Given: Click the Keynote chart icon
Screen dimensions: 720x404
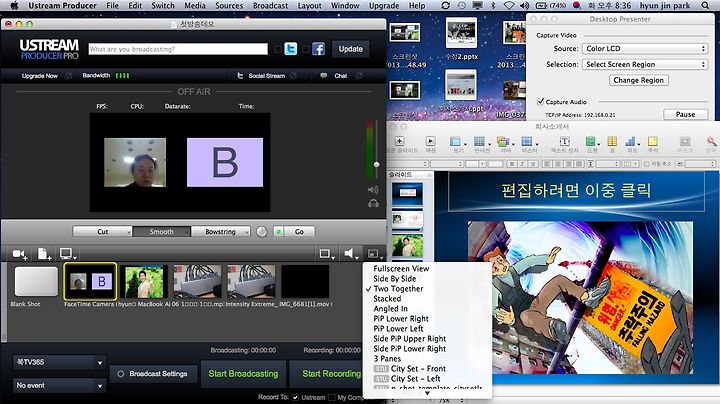Looking at the screenshot, I should click(x=631, y=141).
